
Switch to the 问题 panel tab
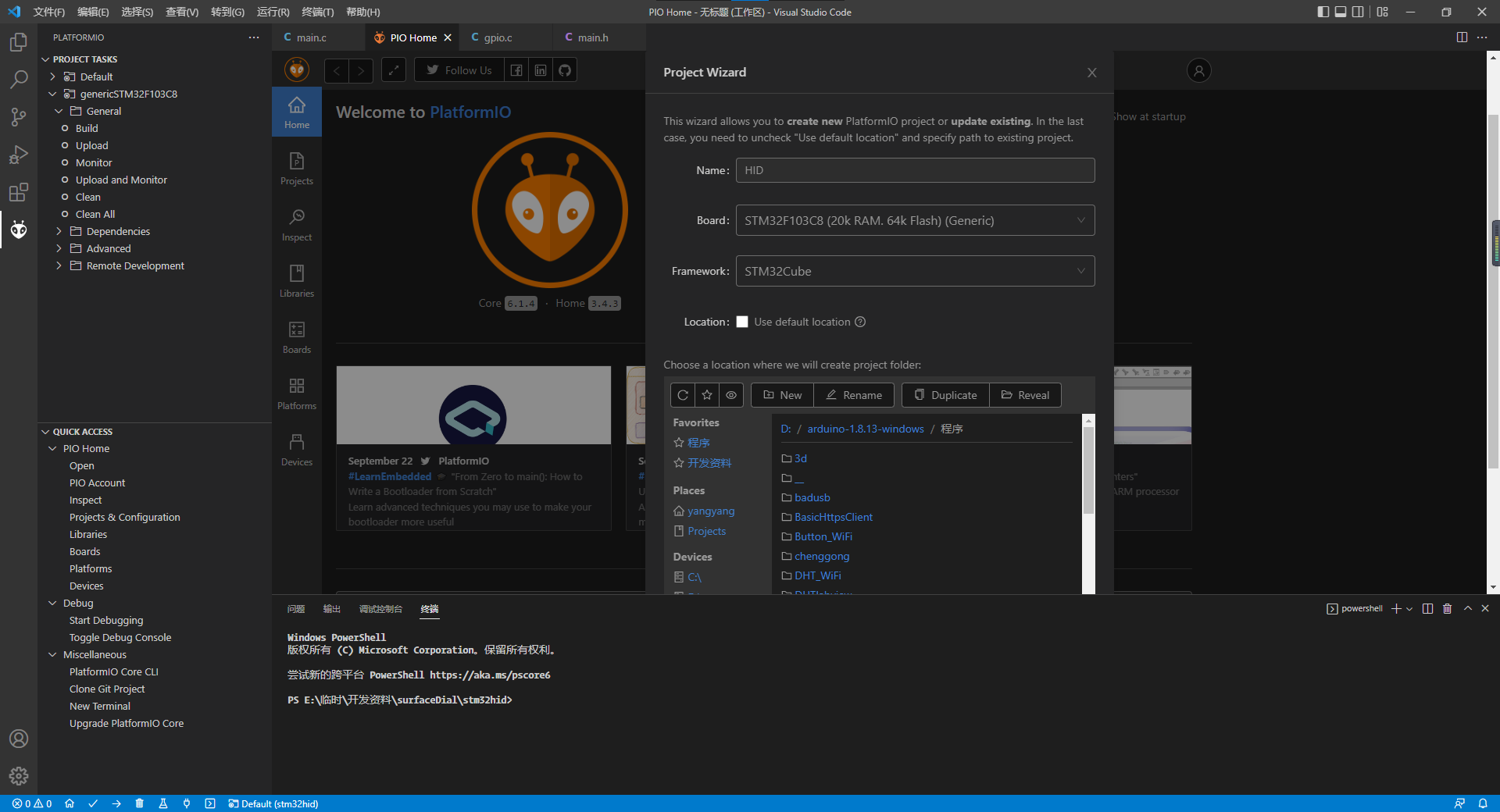click(x=296, y=609)
